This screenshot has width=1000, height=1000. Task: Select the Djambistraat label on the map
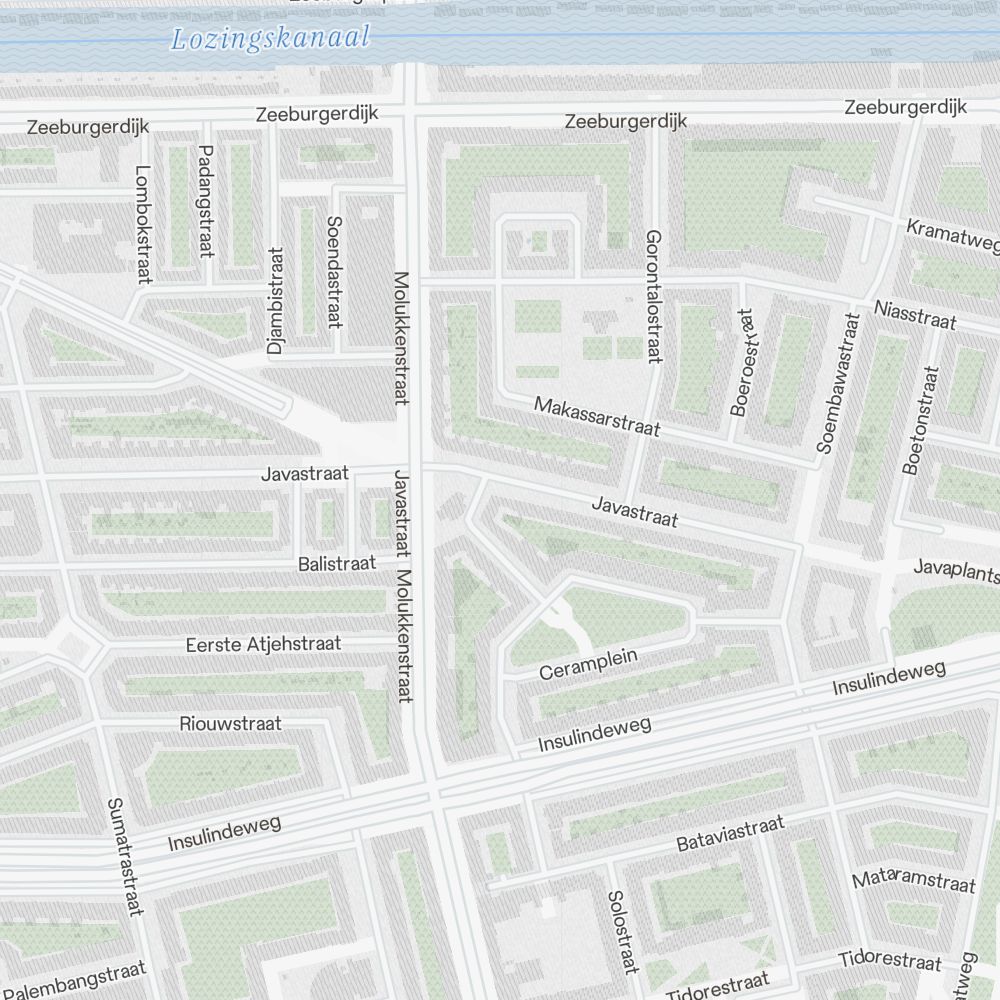pos(275,301)
